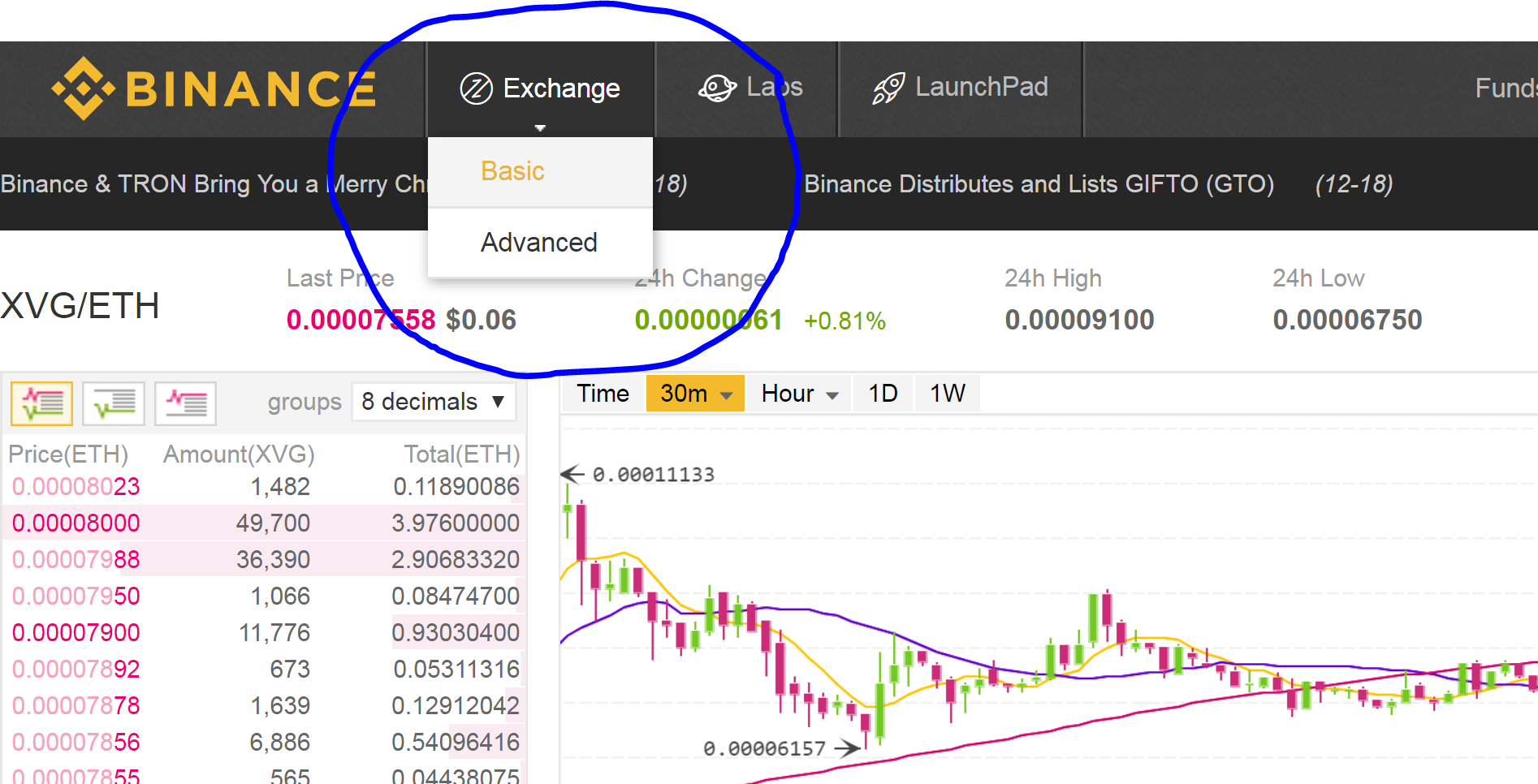This screenshot has width=1538, height=784.
Task: Expand the 30m interval dropdown arrow
Action: (727, 395)
